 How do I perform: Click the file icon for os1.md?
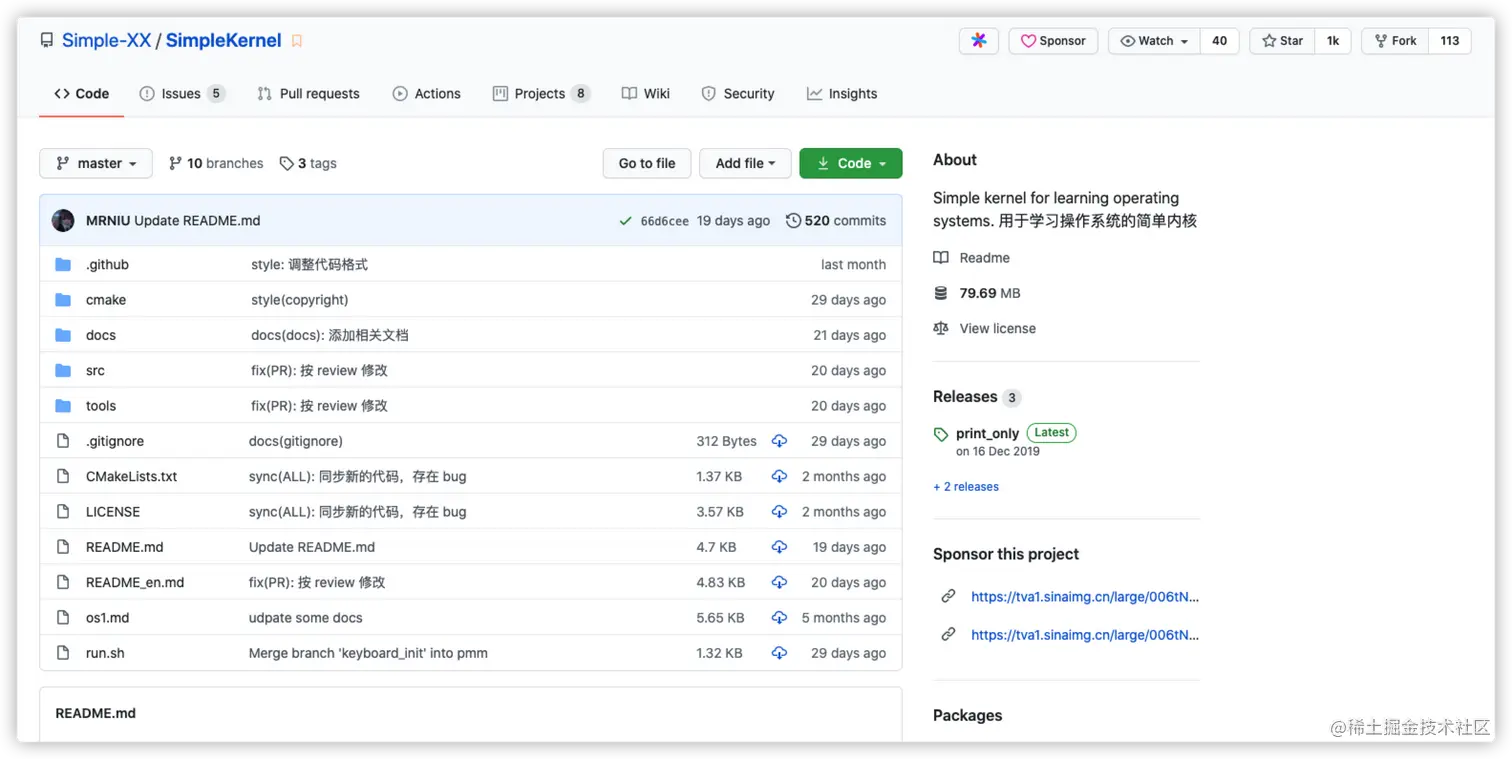[63, 618]
